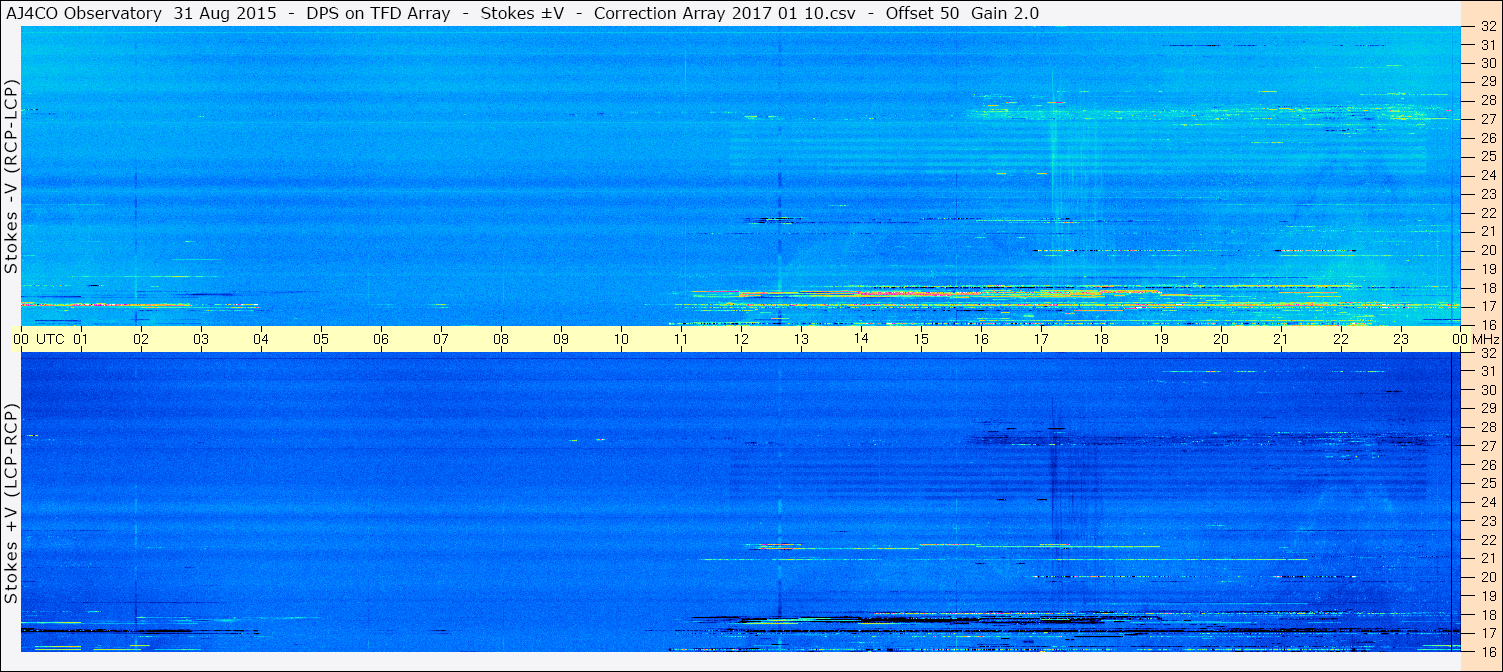This screenshot has height=672, width=1503.
Task: Click the 01 hour mark on UTC axis
Action: pyautogui.click(x=81, y=339)
